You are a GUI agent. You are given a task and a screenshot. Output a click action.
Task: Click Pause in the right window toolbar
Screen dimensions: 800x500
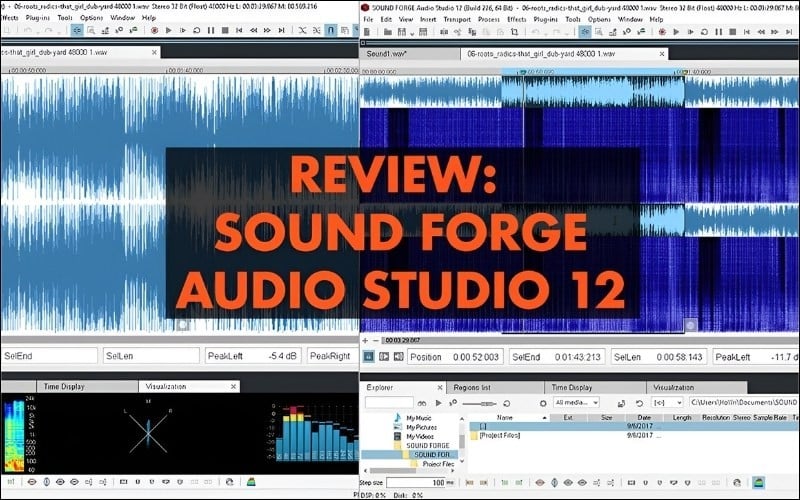tap(718, 32)
